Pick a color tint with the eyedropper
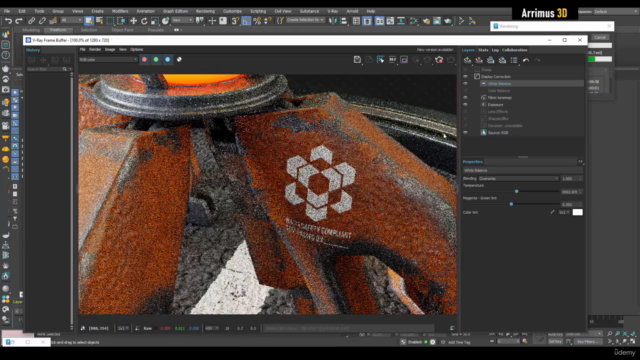This screenshot has width=640, height=360. [x=552, y=212]
